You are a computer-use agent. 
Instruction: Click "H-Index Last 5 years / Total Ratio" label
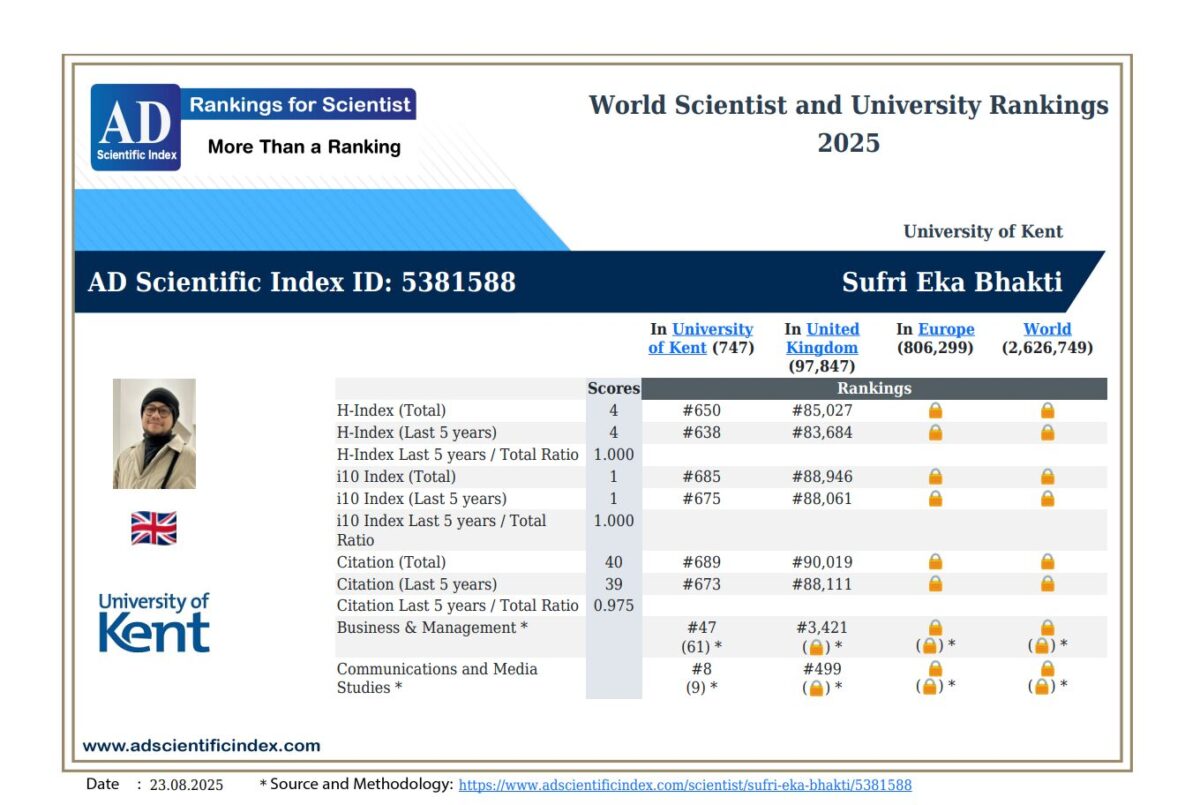[457, 454]
